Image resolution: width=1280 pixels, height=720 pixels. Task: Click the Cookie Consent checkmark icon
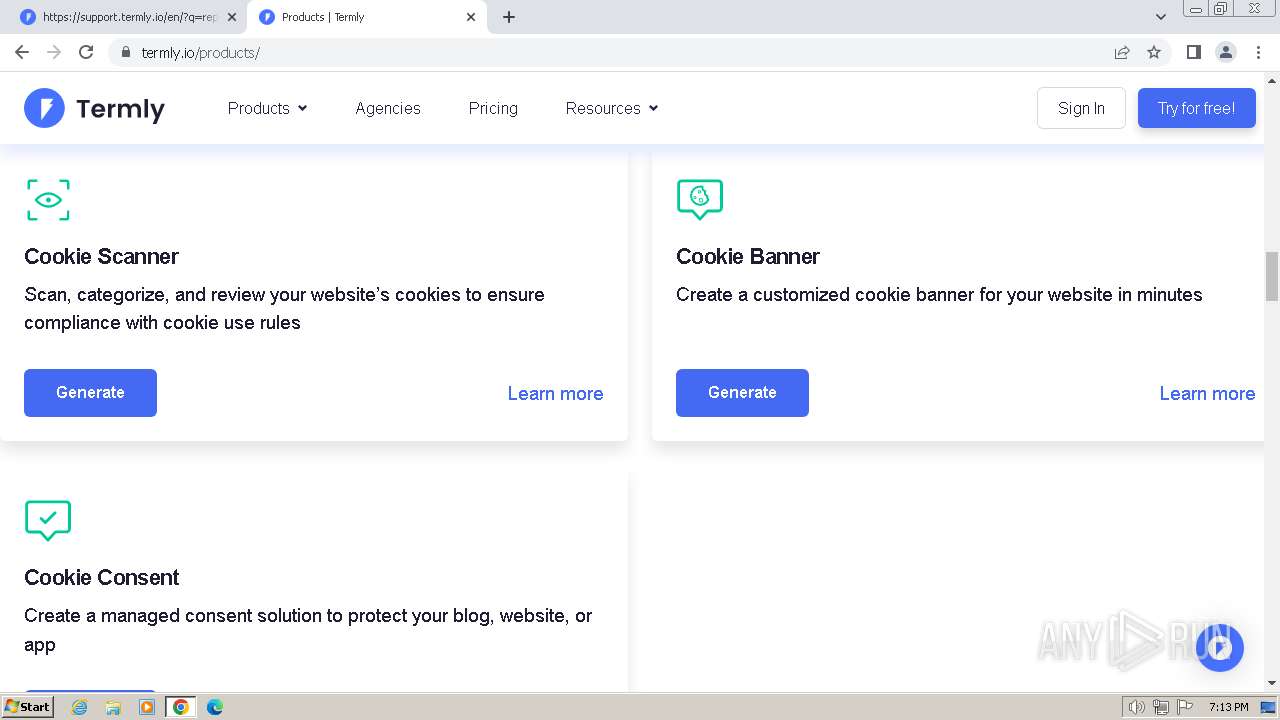point(48,520)
